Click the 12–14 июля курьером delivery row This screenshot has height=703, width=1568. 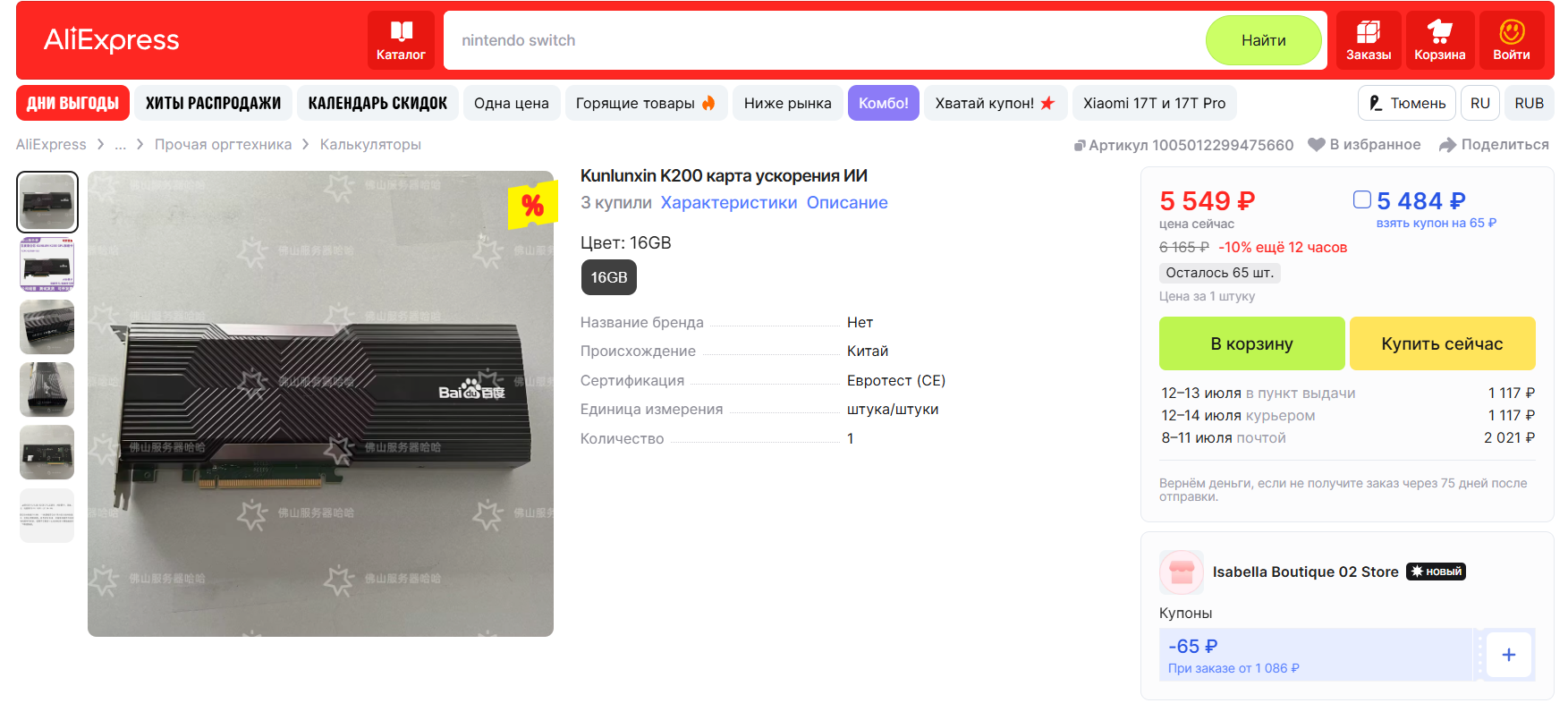click(x=1348, y=415)
